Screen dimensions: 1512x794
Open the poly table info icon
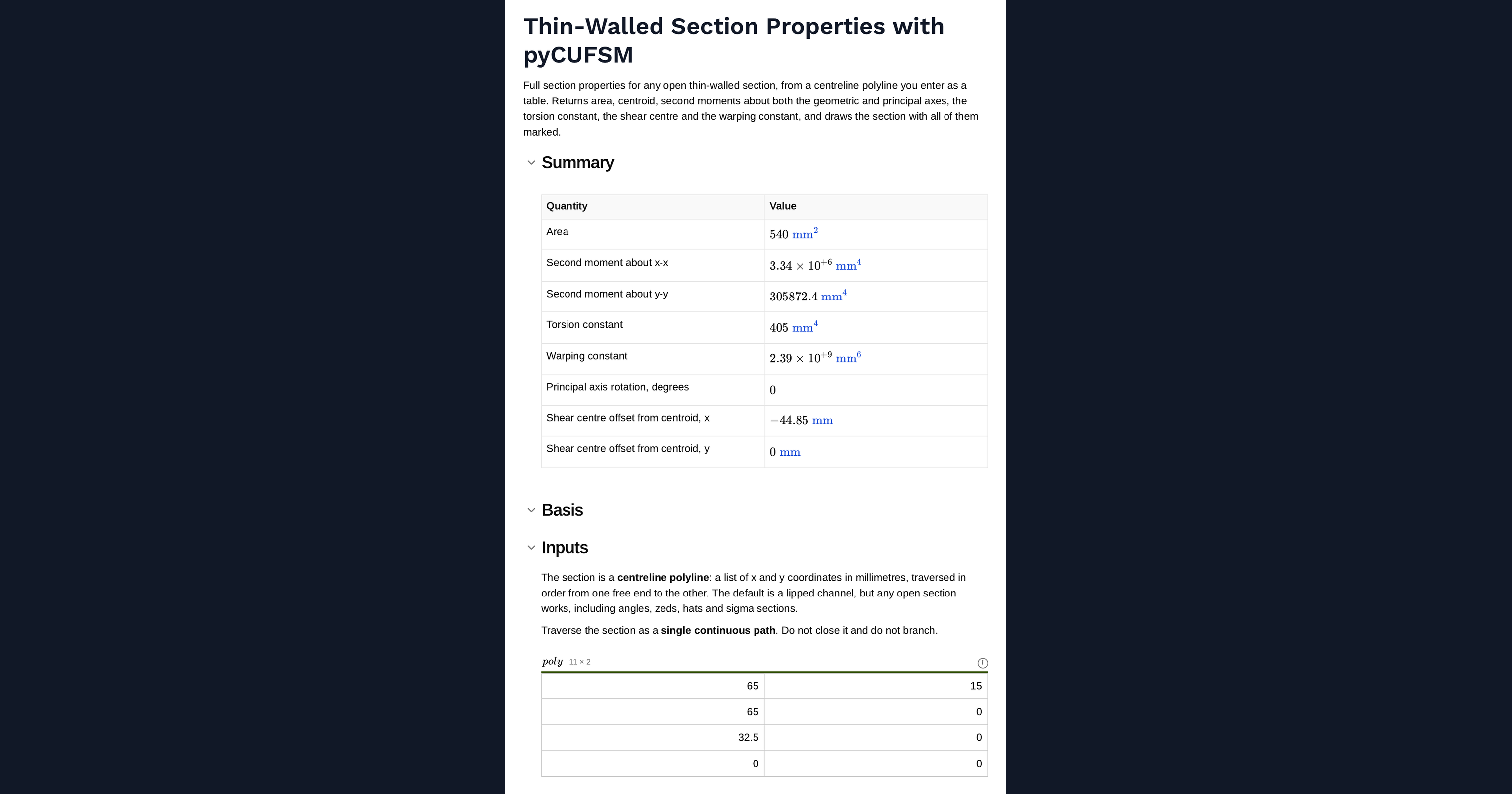pos(983,663)
